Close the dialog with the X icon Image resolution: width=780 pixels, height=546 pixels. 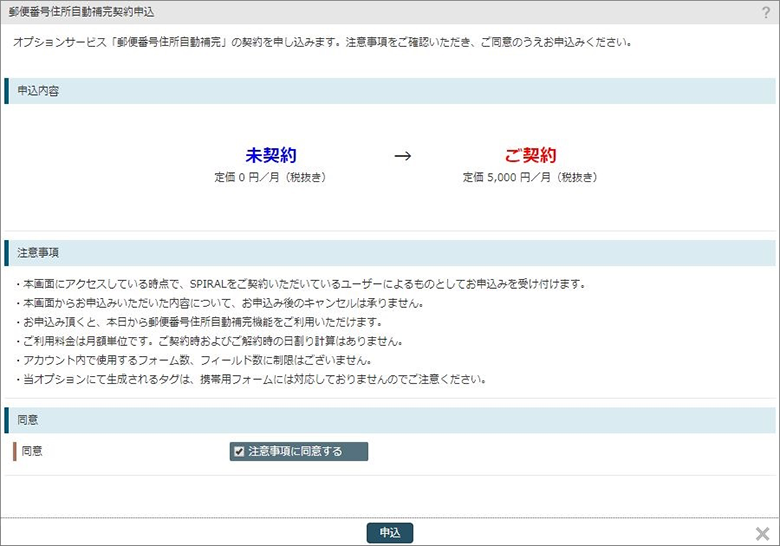(762, 534)
